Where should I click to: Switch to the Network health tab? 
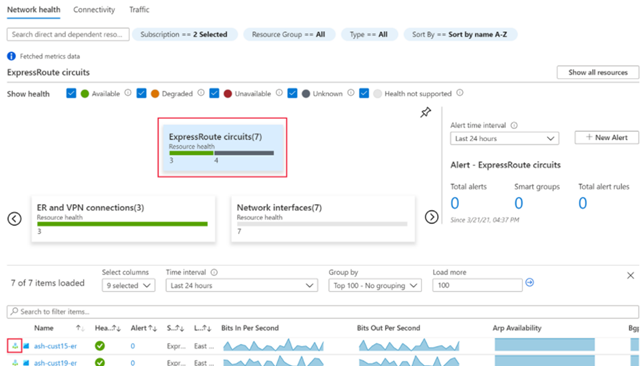34,10
